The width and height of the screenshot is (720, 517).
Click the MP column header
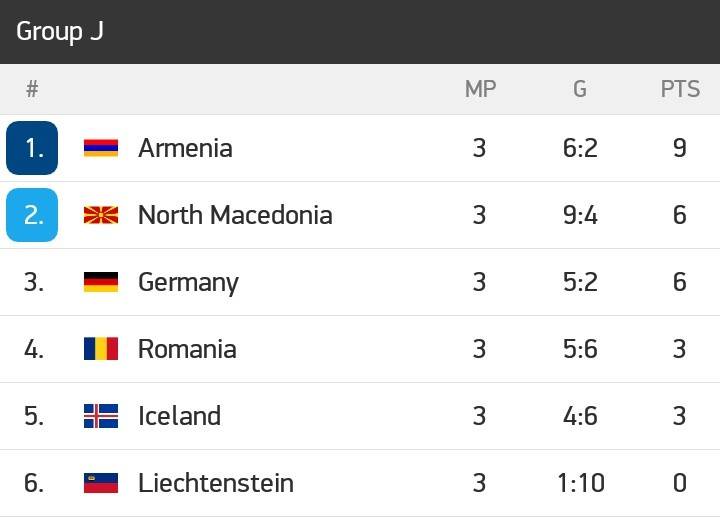click(480, 89)
